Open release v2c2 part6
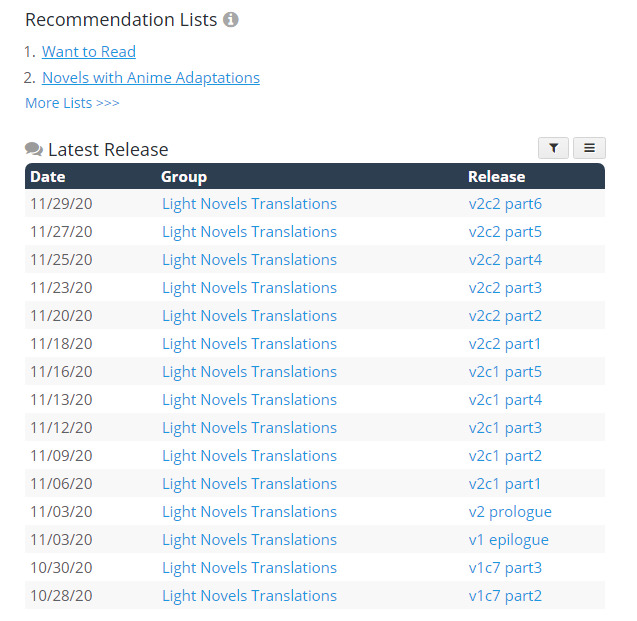This screenshot has height=621, width=637. (505, 204)
